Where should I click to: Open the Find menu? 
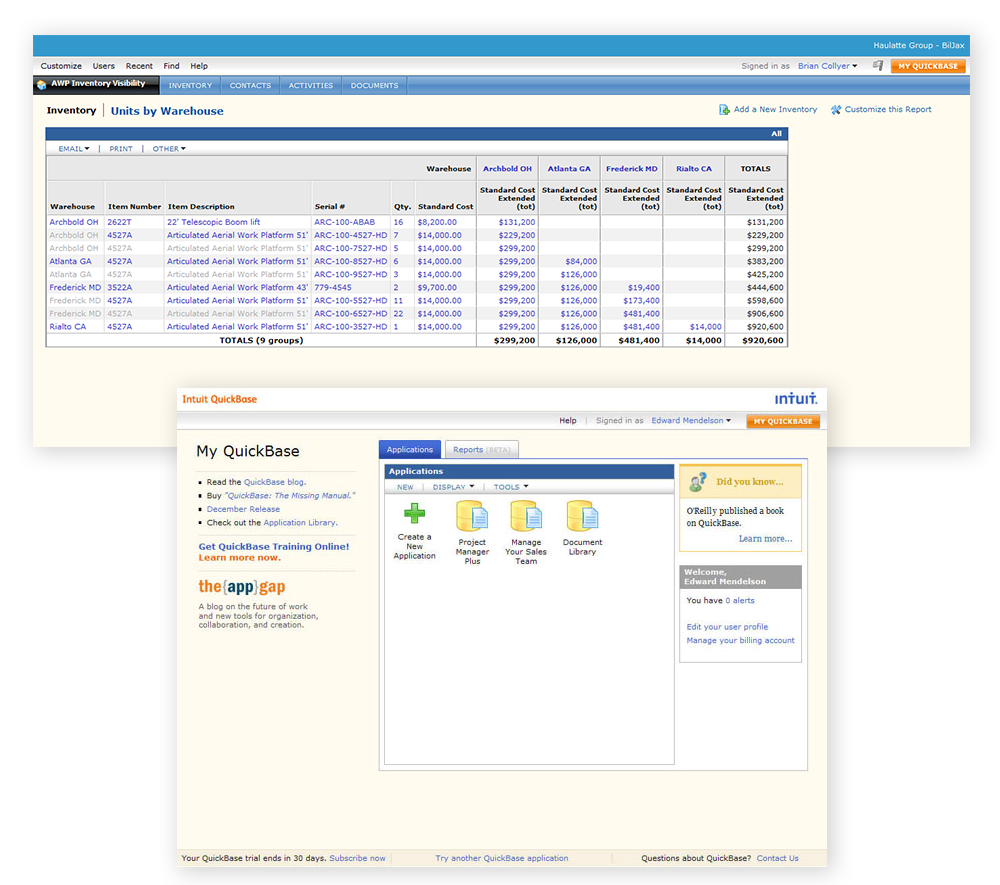171,66
